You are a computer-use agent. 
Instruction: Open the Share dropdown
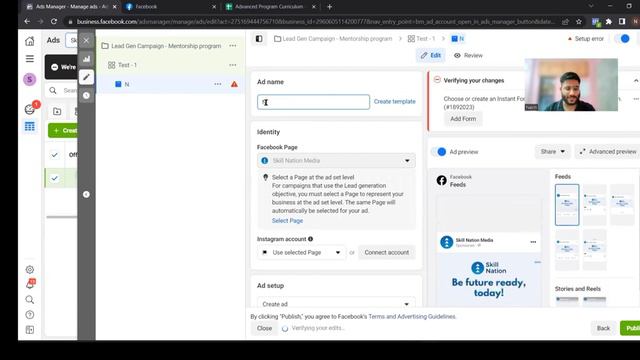(552, 151)
